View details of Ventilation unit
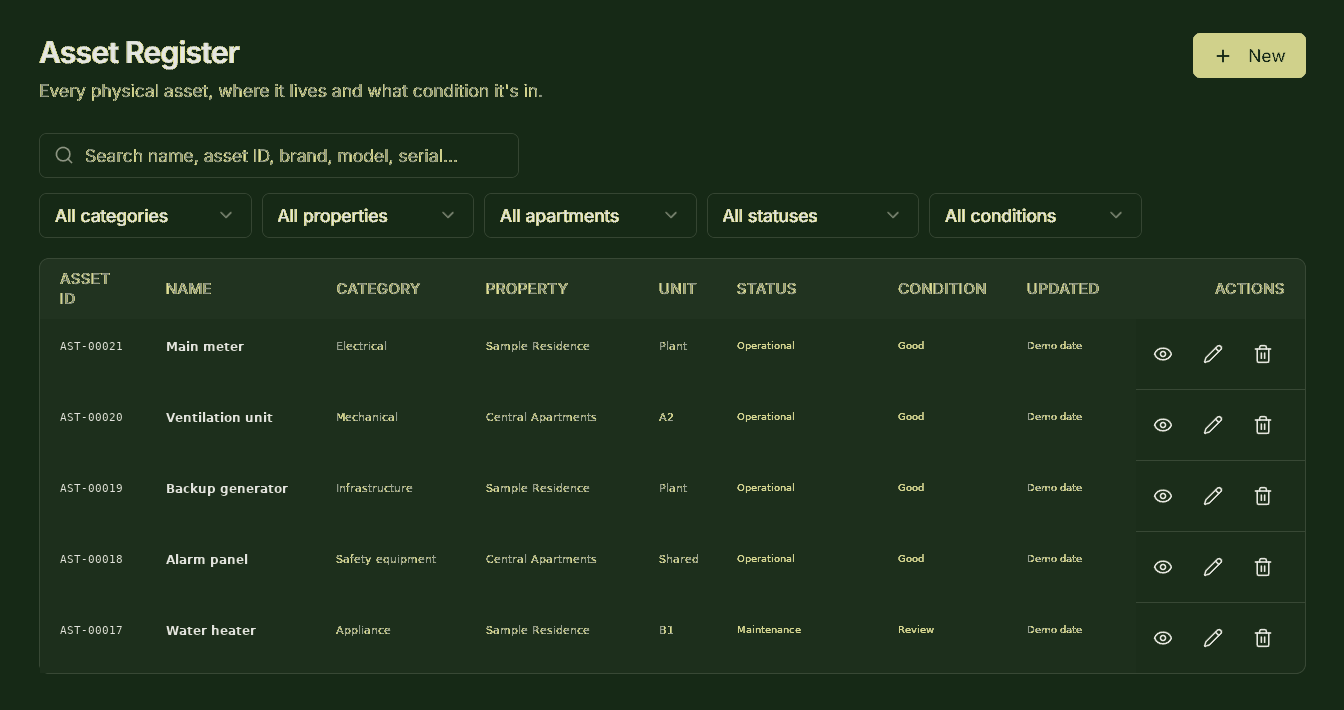The image size is (1344, 710). pyautogui.click(x=1163, y=425)
